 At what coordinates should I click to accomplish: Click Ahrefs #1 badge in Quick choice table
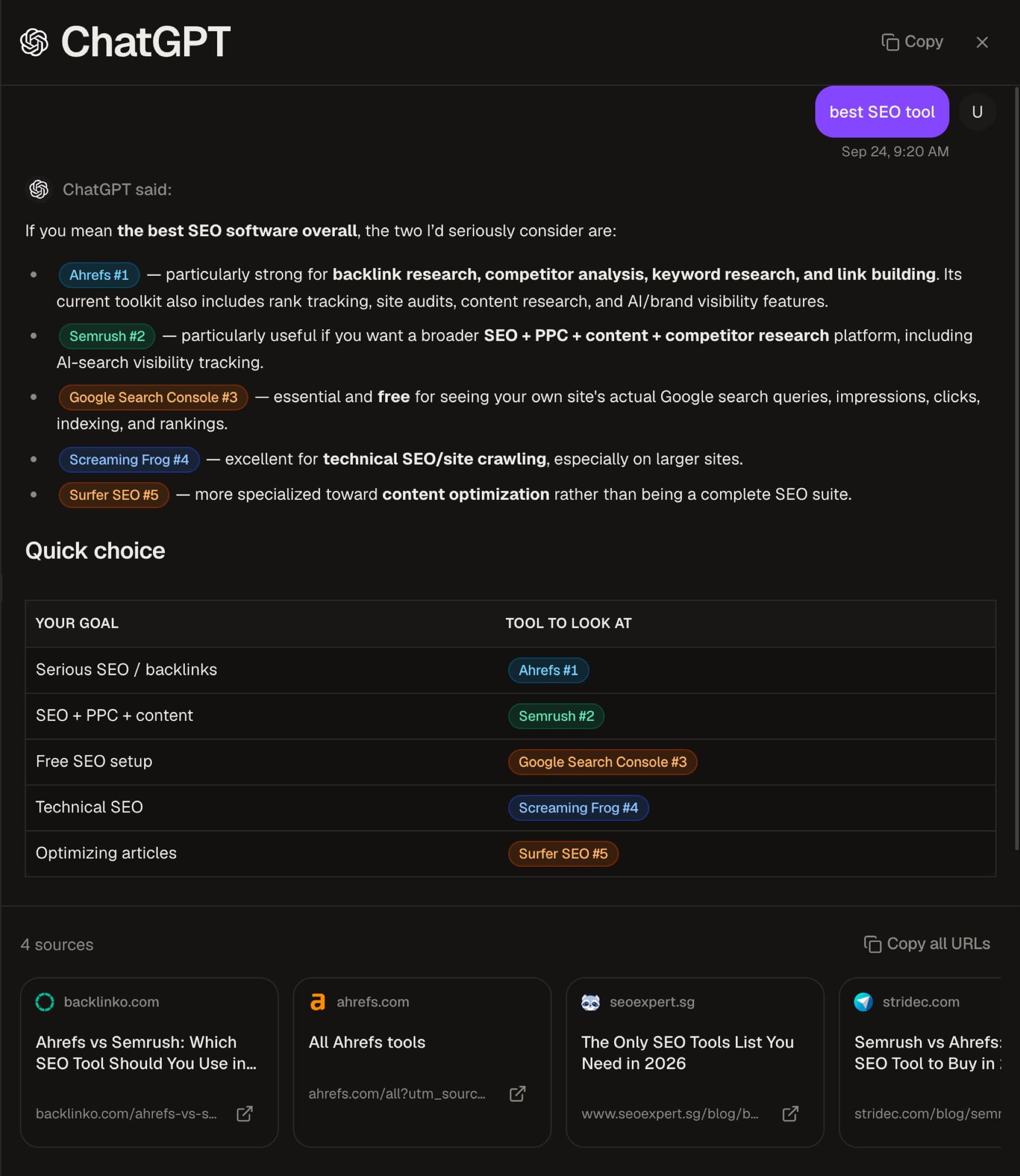point(548,670)
